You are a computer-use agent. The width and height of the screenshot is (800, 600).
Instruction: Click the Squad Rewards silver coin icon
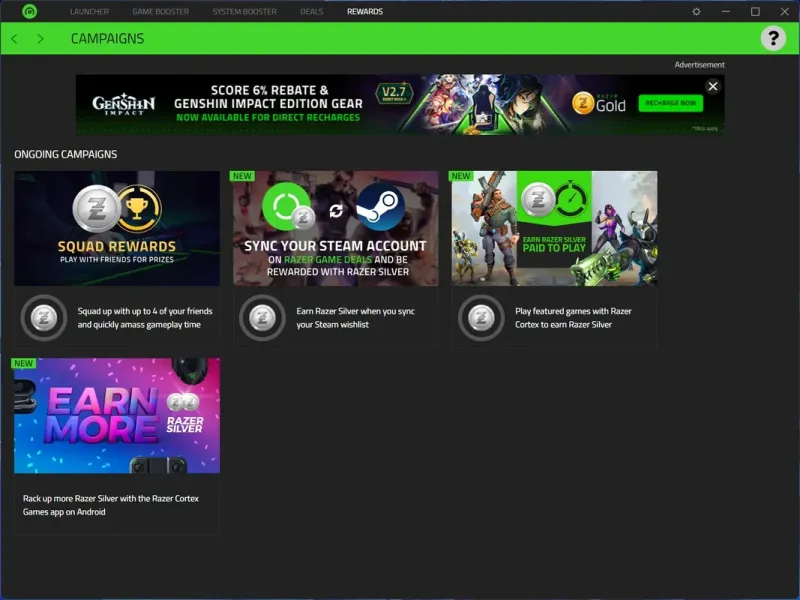(x=44, y=318)
